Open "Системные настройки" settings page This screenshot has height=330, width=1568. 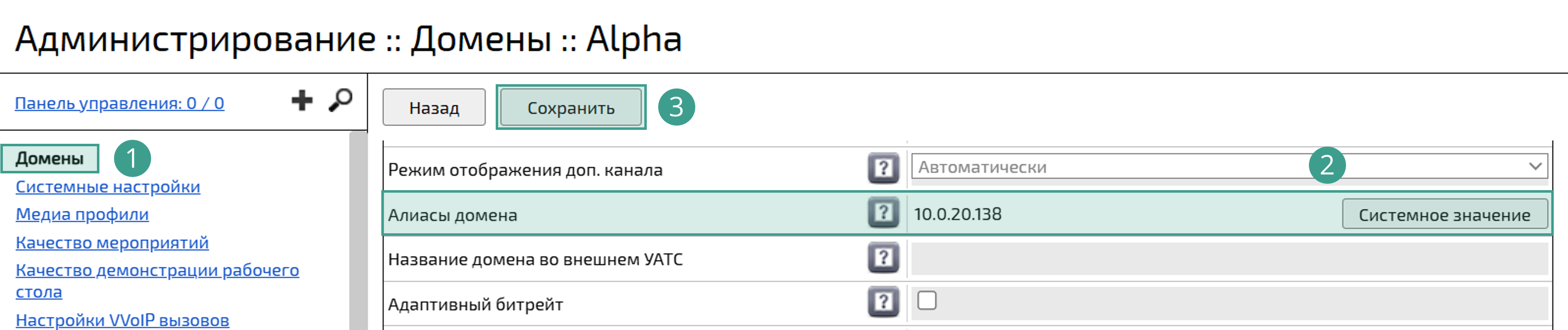coord(107,188)
